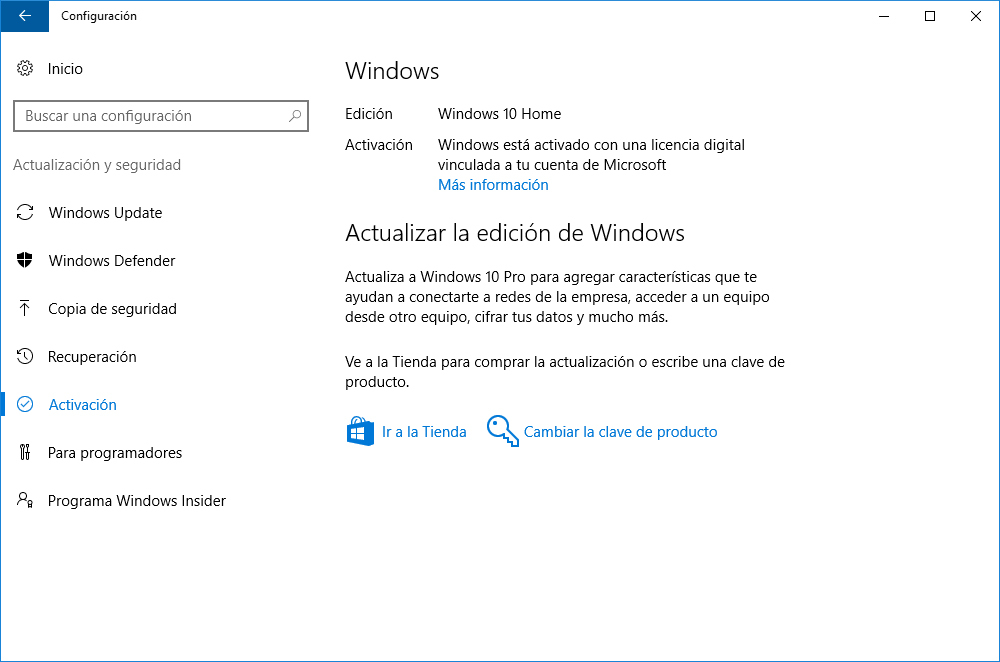Open Ir a la Tienda

[425, 431]
